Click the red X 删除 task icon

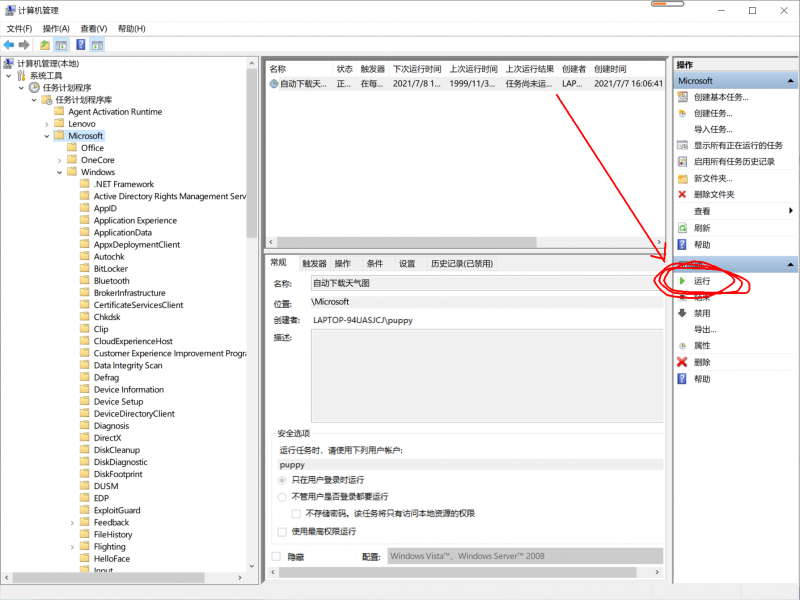pyautogui.click(x=683, y=362)
